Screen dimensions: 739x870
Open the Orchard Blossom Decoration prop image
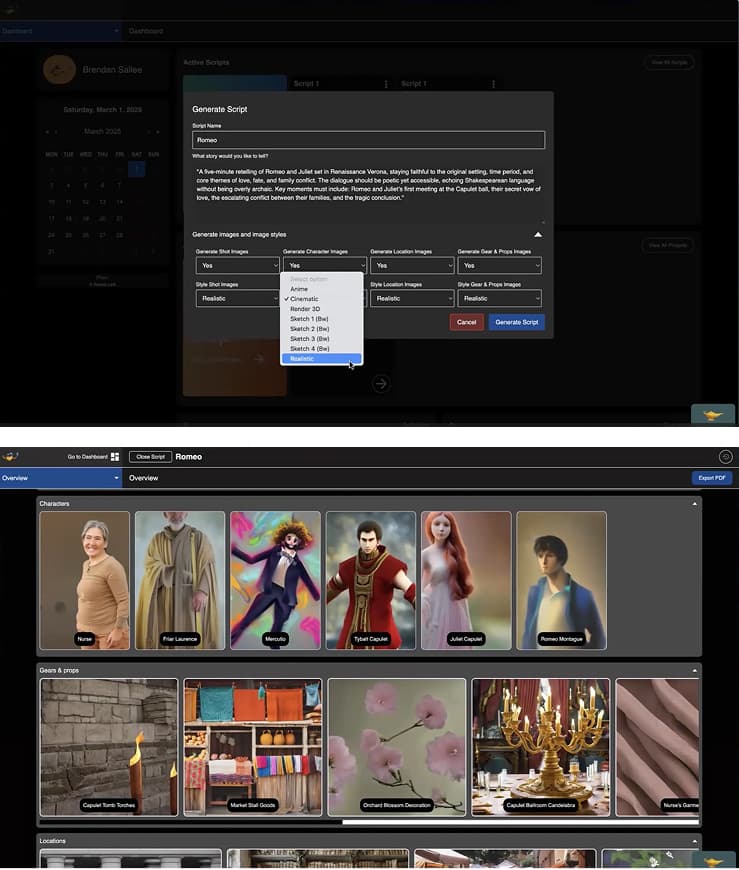(397, 747)
